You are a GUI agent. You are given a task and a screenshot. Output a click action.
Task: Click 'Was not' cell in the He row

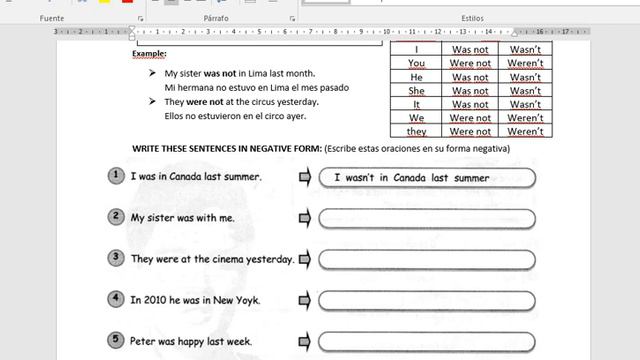point(470,77)
